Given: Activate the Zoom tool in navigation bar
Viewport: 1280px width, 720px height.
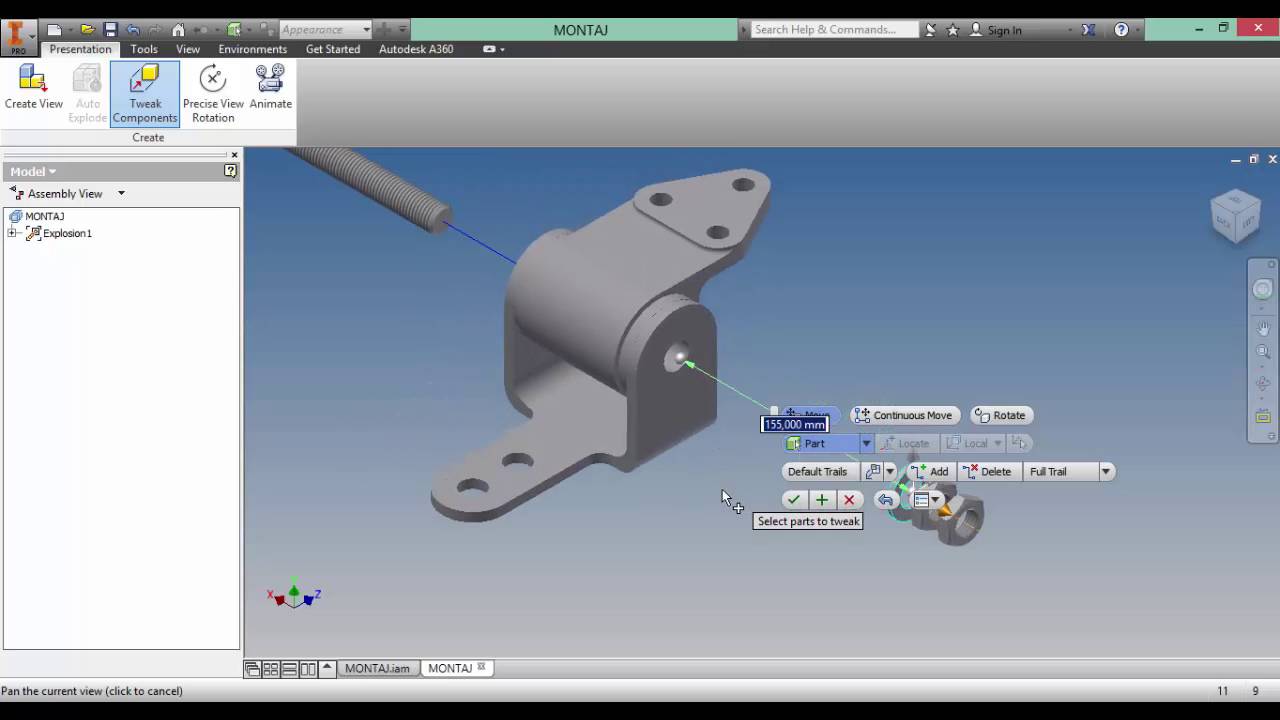Looking at the screenshot, I should point(1263,352).
